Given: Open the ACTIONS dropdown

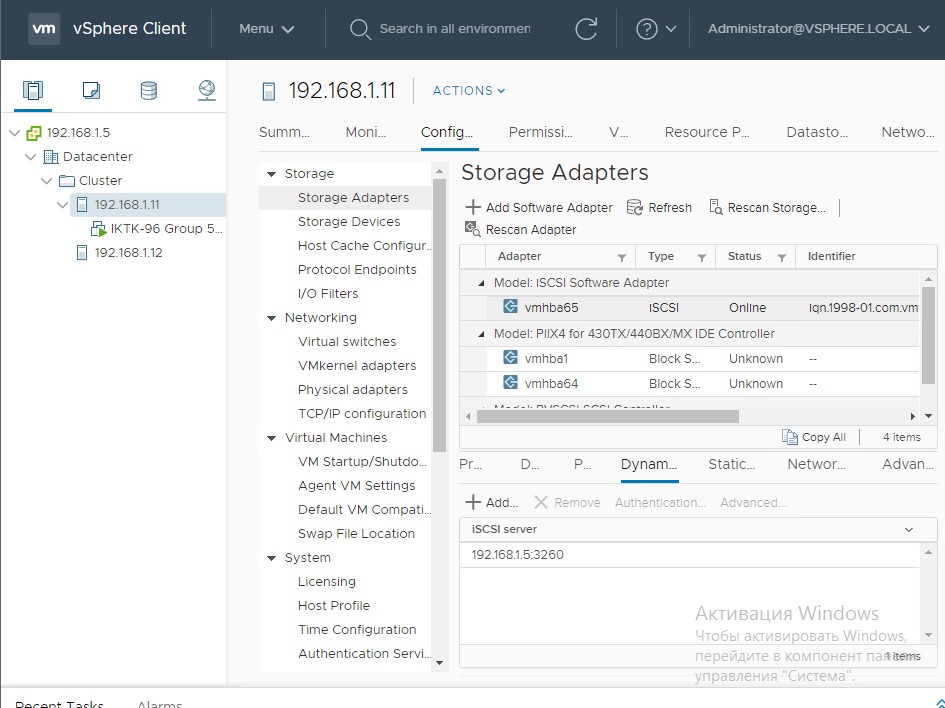Looking at the screenshot, I should (x=469, y=90).
